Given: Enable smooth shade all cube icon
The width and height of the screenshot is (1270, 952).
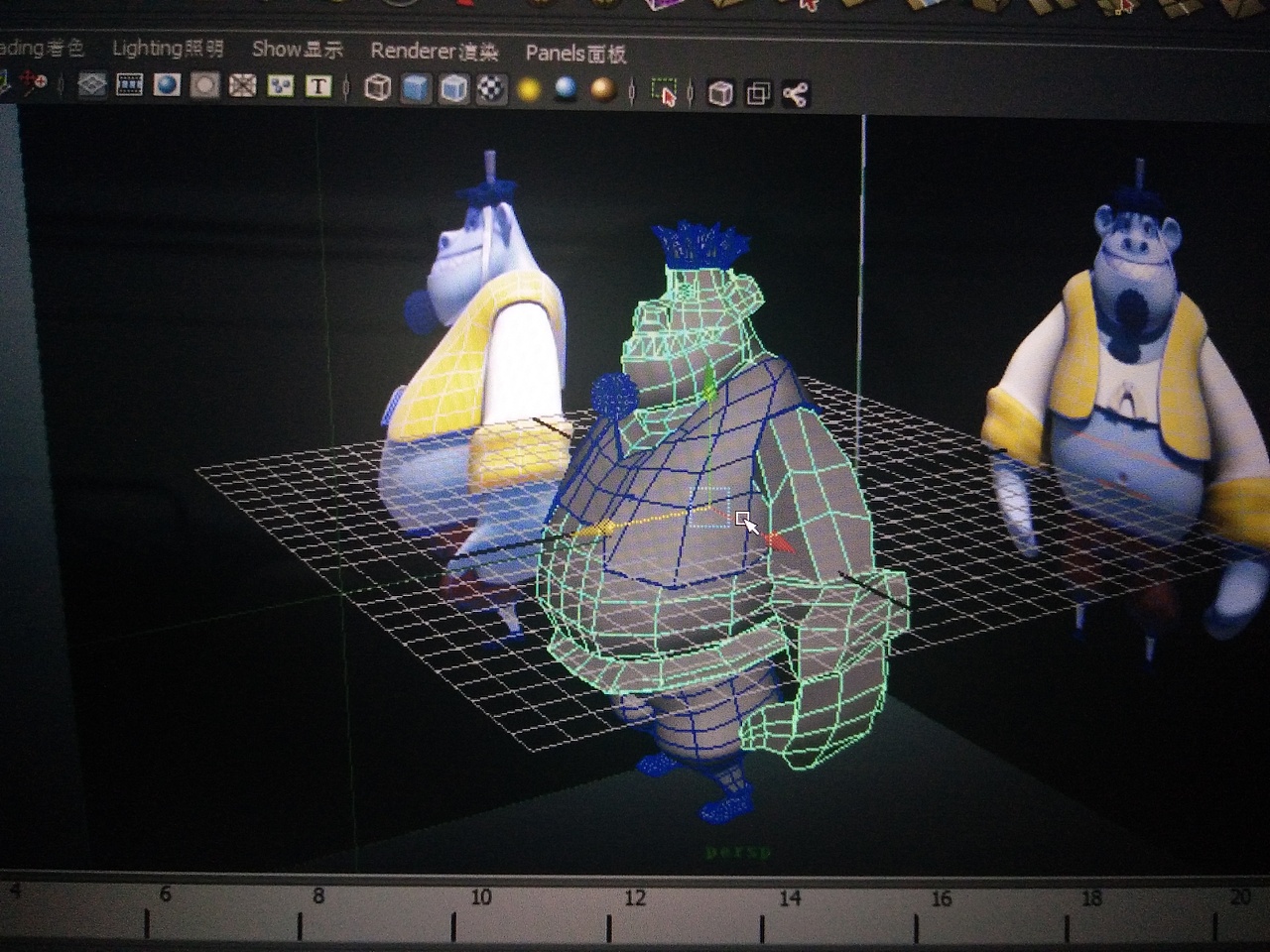Looking at the screenshot, I should pyautogui.click(x=416, y=89).
